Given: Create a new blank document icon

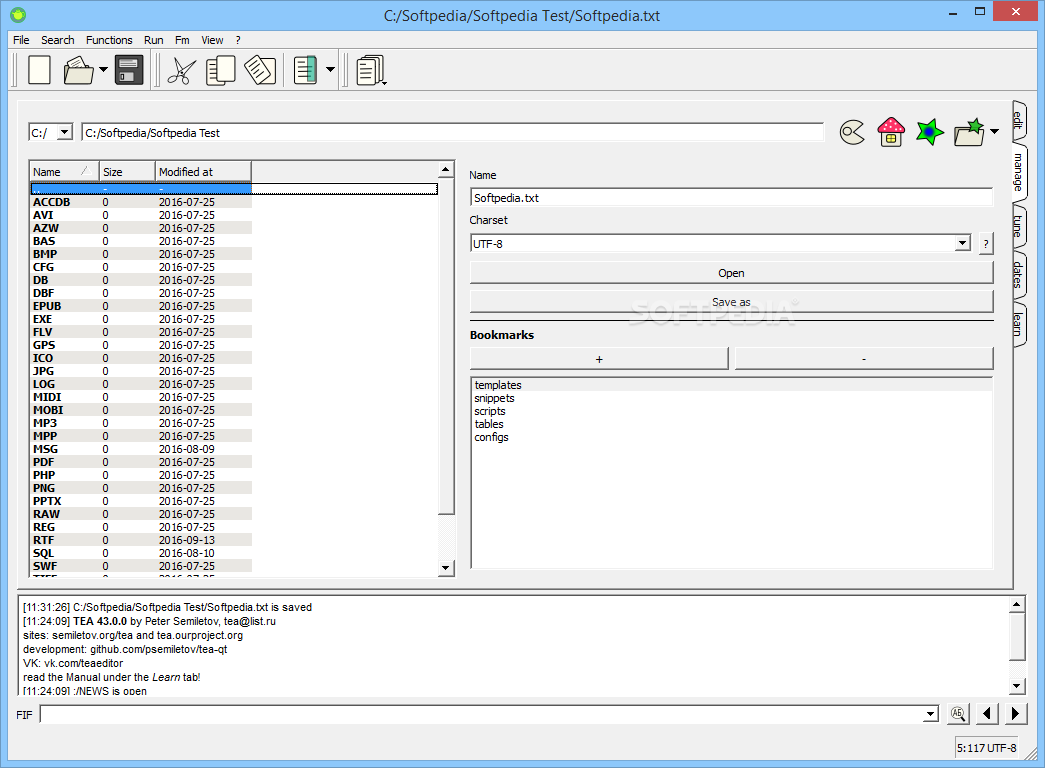Looking at the screenshot, I should 39,70.
